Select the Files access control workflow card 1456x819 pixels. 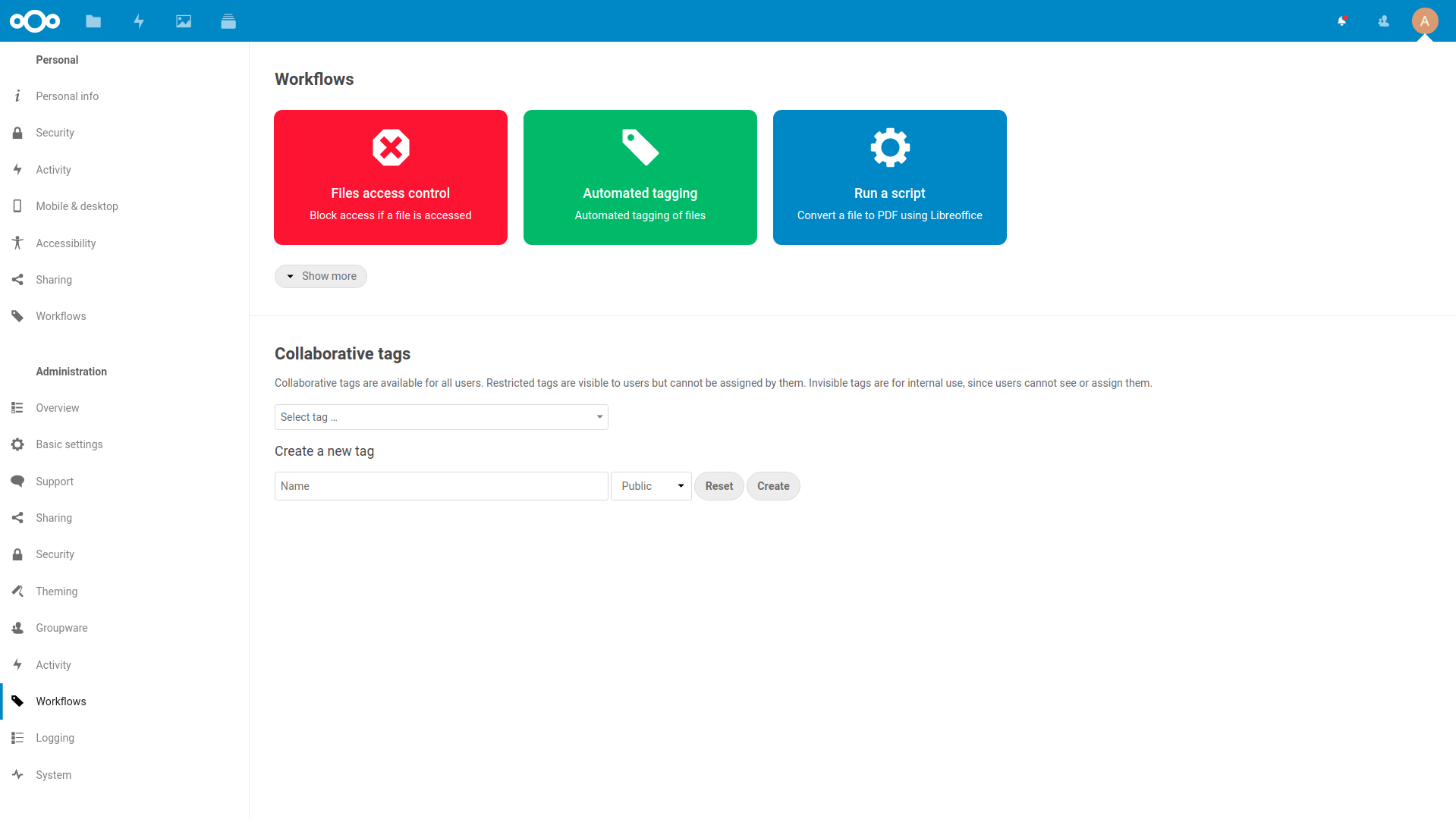point(390,177)
